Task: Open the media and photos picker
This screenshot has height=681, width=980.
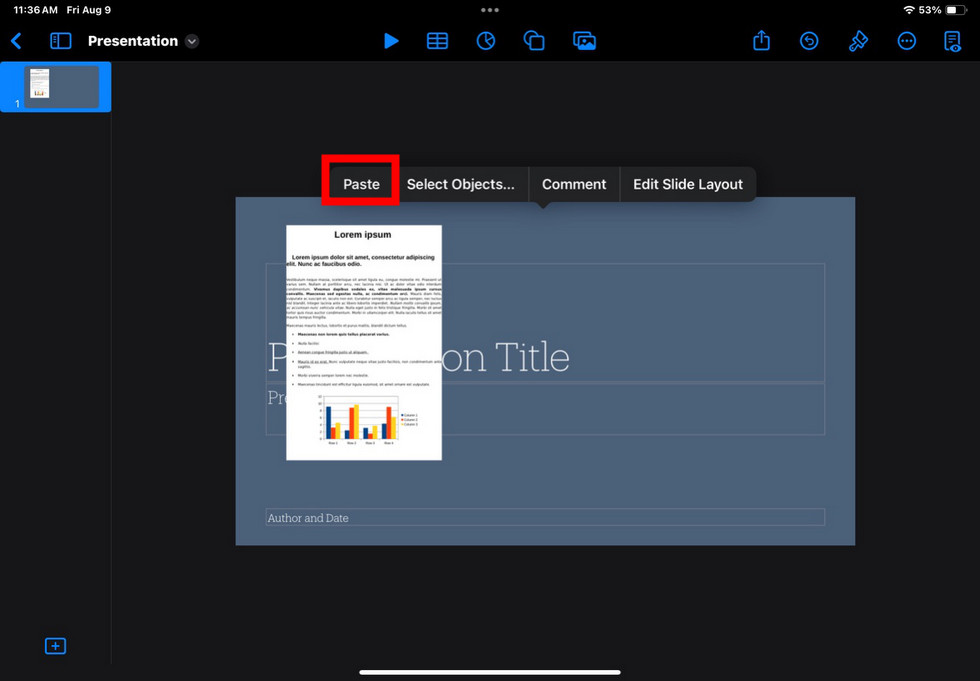Action: tap(585, 41)
